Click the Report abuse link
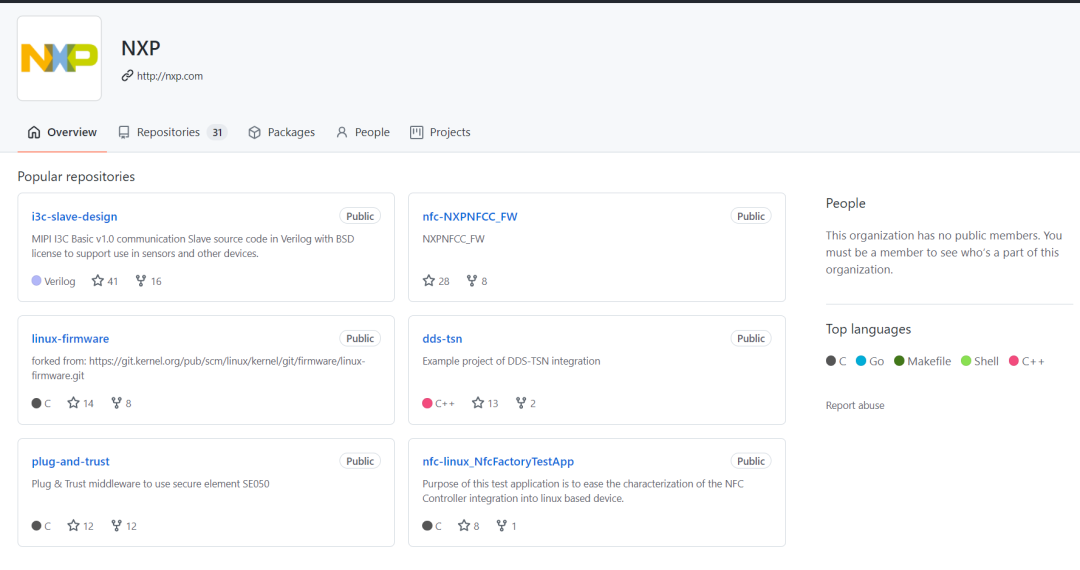The width and height of the screenshot is (1080, 570). pos(855,405)
